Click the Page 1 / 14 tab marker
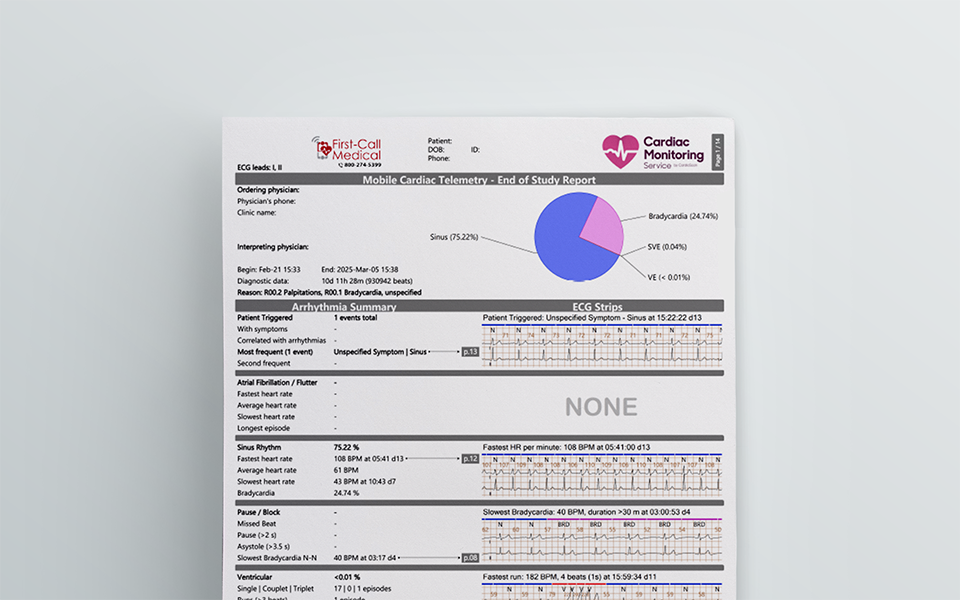The height and width of the screenshot is (600, 960). click(718, 152)
